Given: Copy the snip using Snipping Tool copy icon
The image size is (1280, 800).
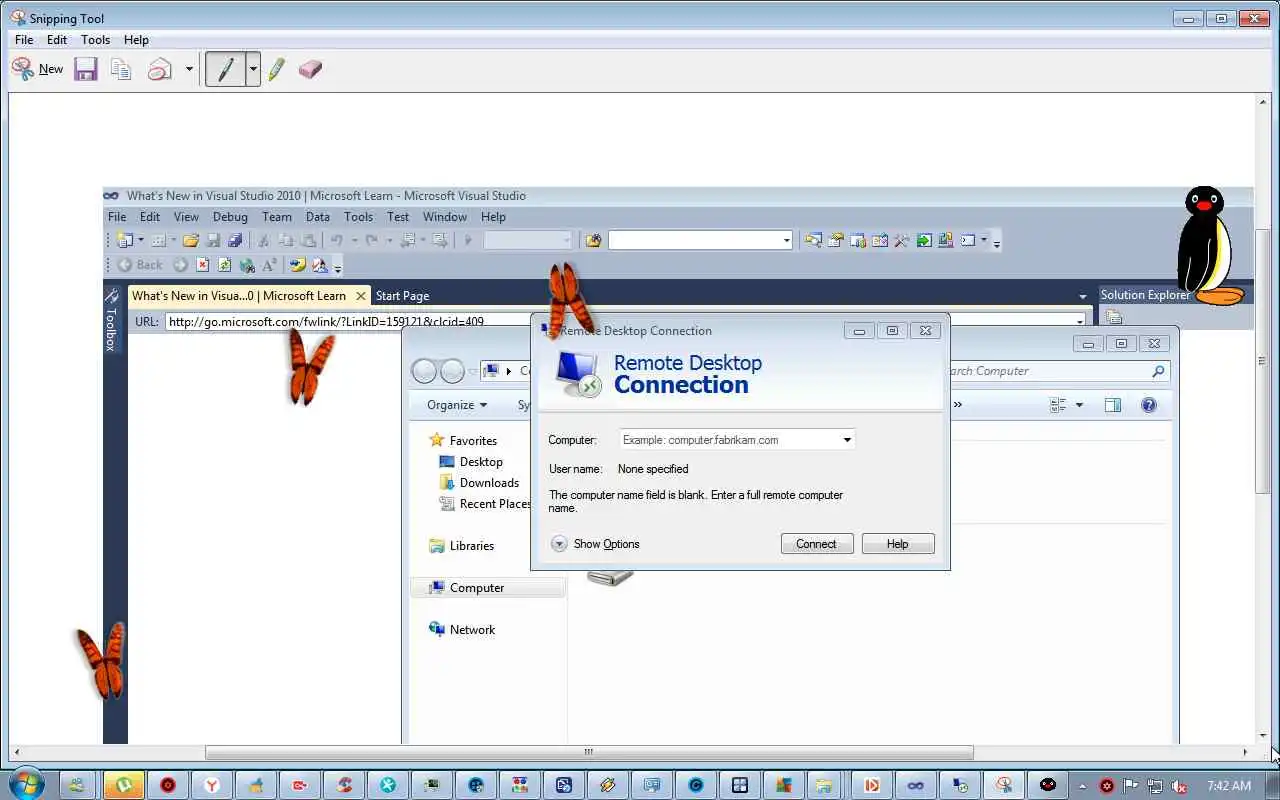Looking at the screenshot, I should (x=121, y=69).
